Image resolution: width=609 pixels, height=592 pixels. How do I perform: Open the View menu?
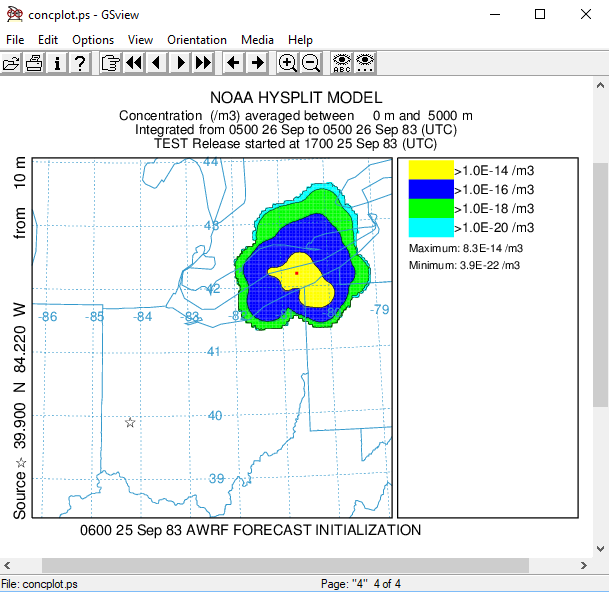tap(140, 40)
